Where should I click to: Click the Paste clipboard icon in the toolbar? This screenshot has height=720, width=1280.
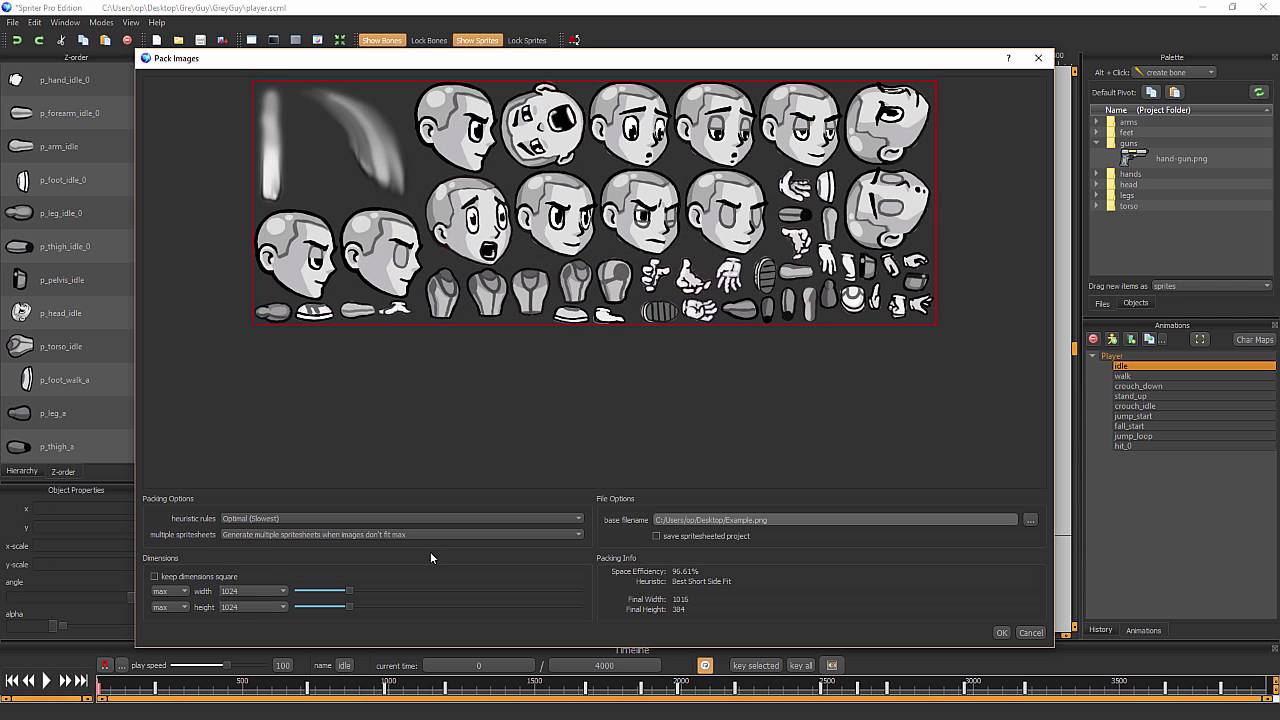105,40
